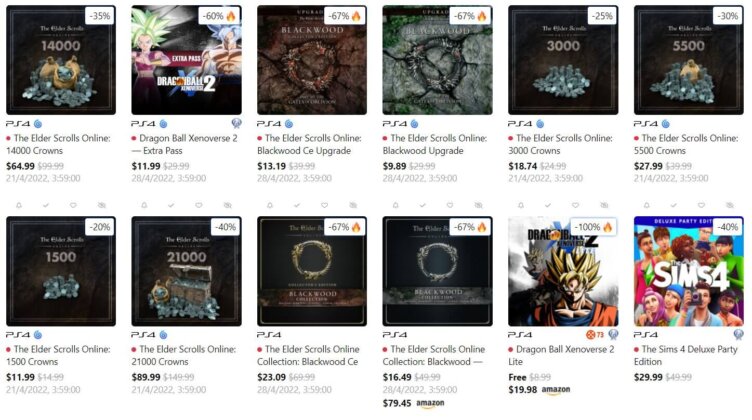752x420 pixels.
Task: Open The Sims 4 Deluxe Party Edition link
Action: (686, 355)
